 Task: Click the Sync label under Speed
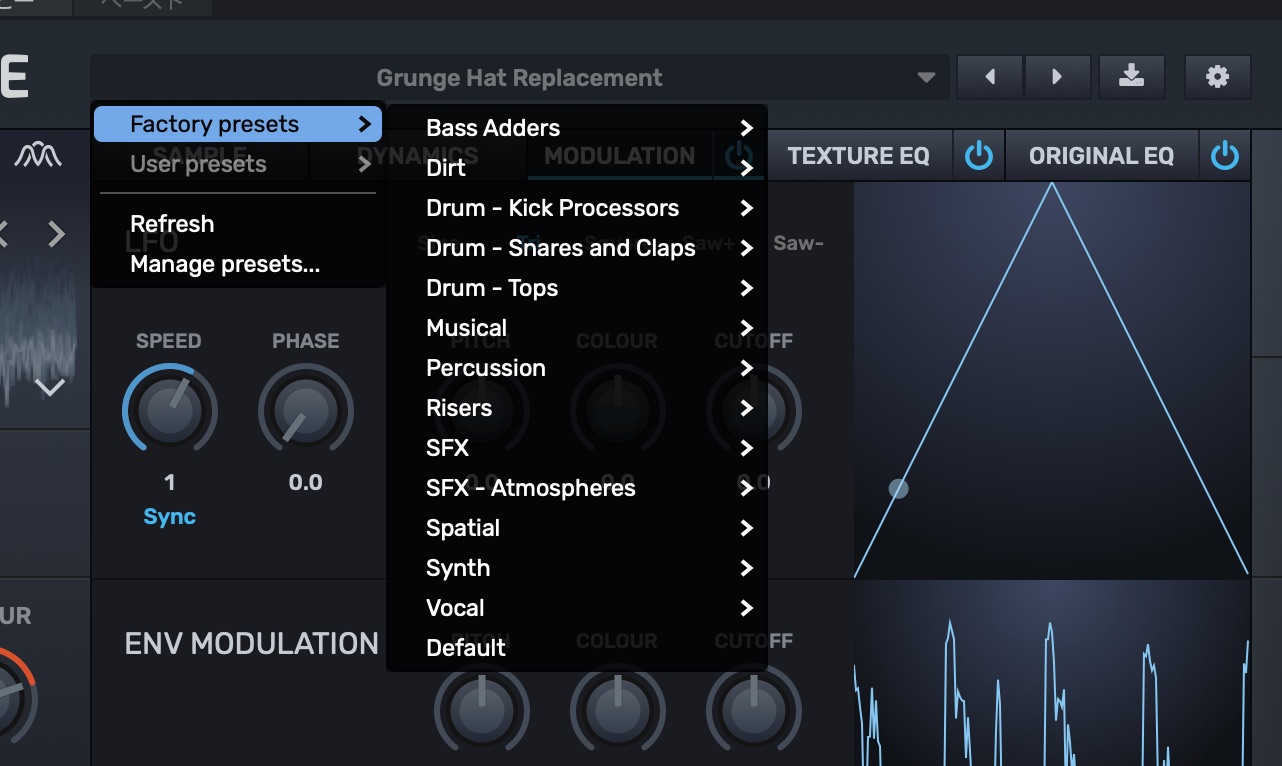(x=169, y=517)
